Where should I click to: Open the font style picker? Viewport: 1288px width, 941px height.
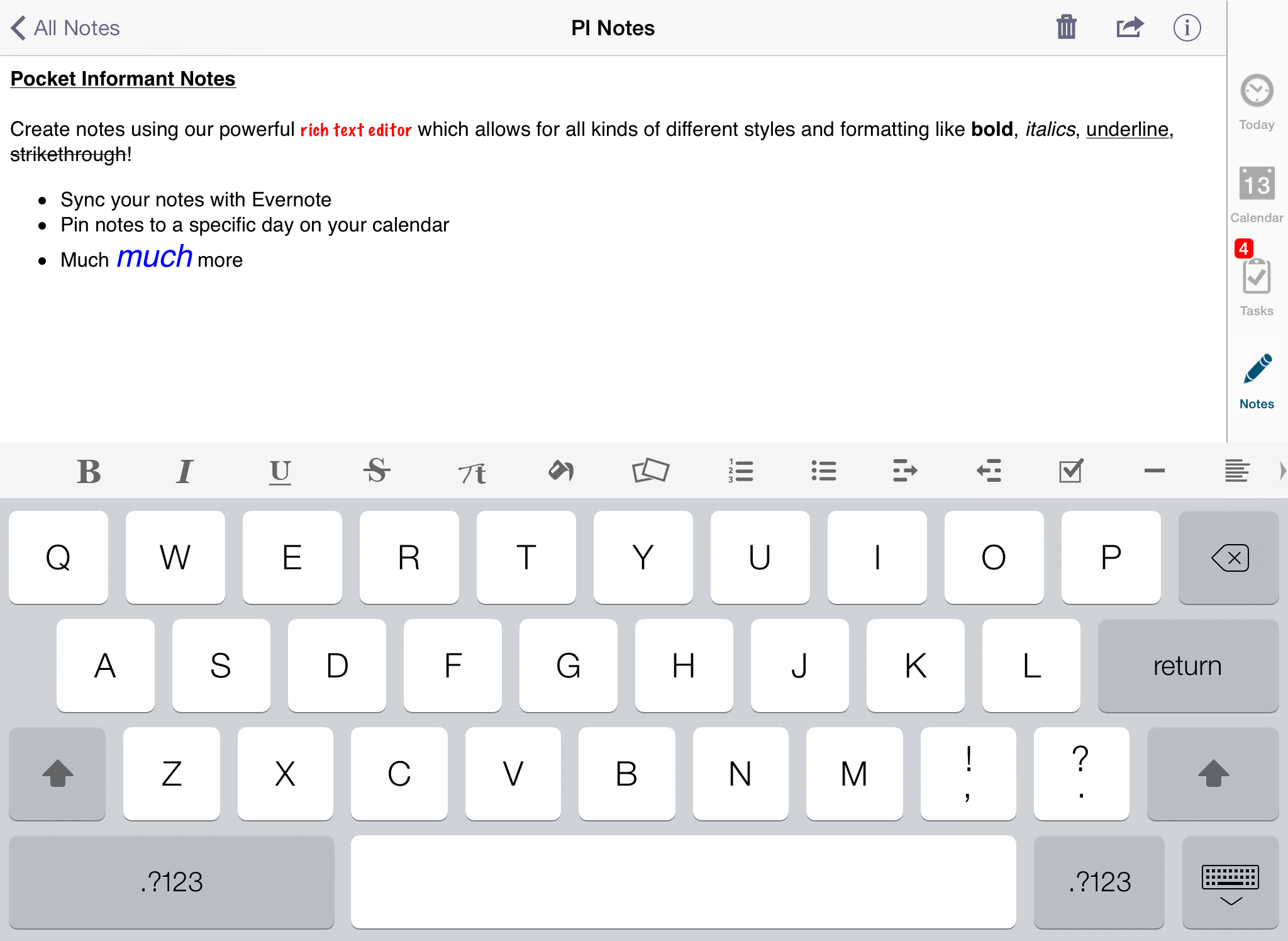pos(472,471)
